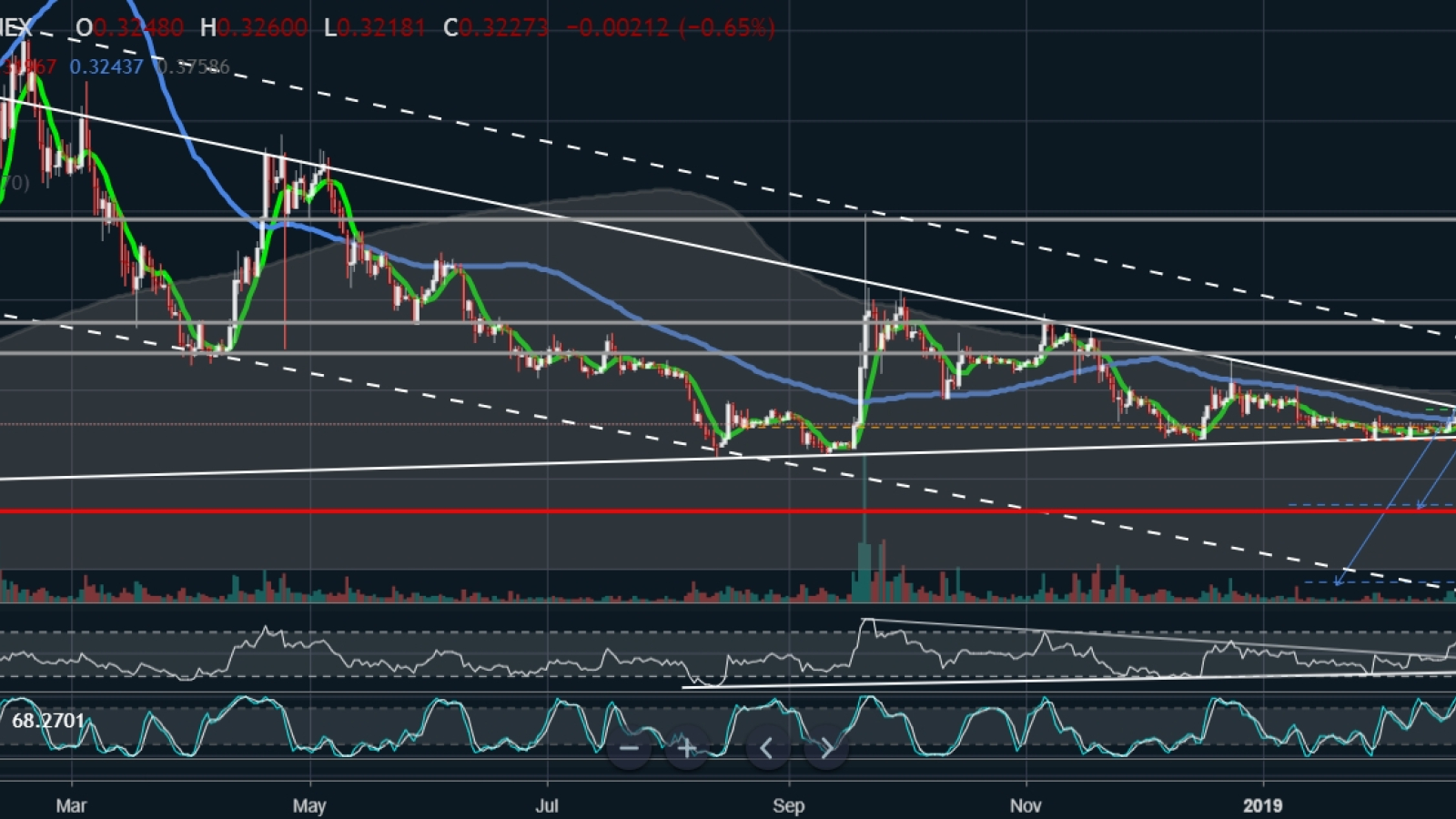Click the Sep label on time axis
This screenshot has width=1456, height=819.
(788, 805)
